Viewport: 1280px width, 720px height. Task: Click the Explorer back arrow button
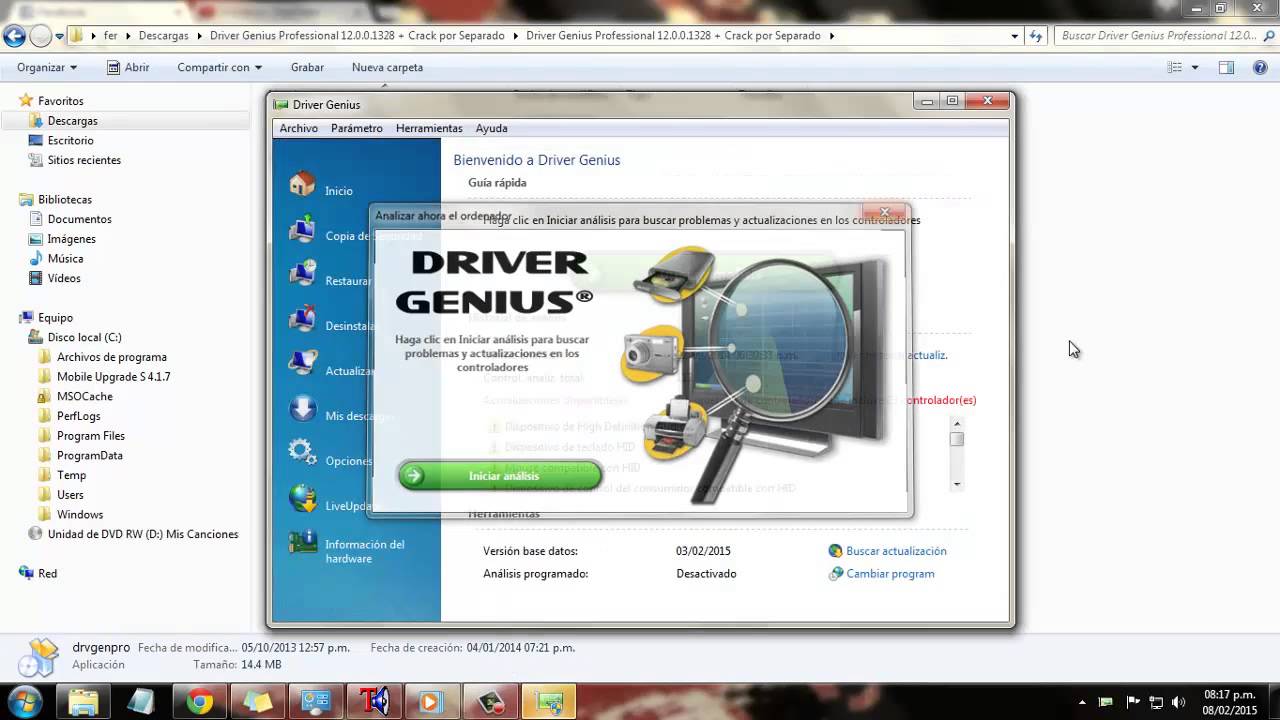[x=14, y=36]
